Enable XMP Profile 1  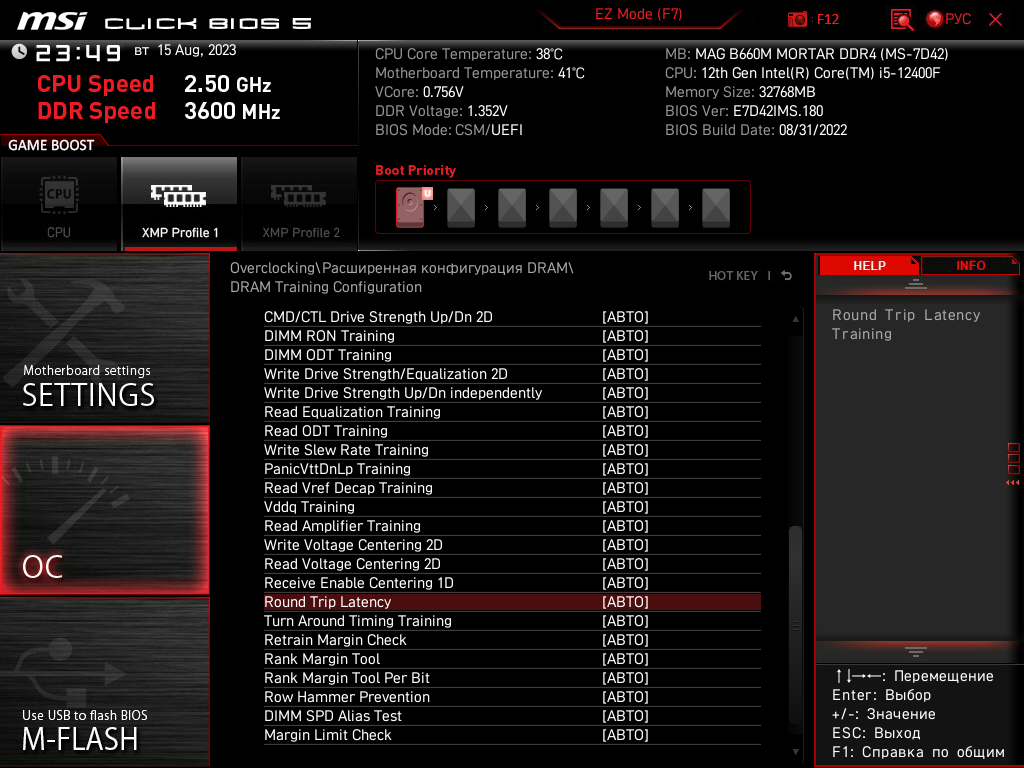(x=180, y=204)
